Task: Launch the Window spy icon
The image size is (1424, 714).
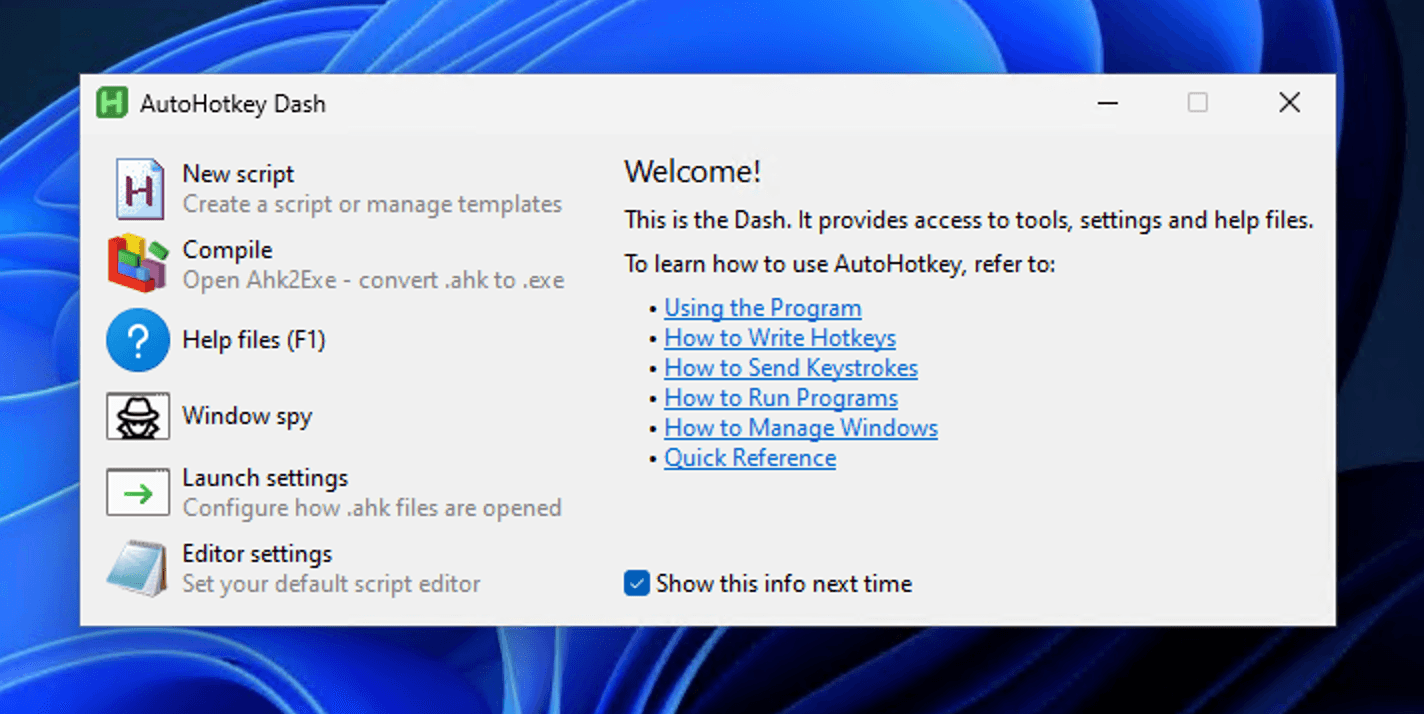Action: (x=138, y=416)
